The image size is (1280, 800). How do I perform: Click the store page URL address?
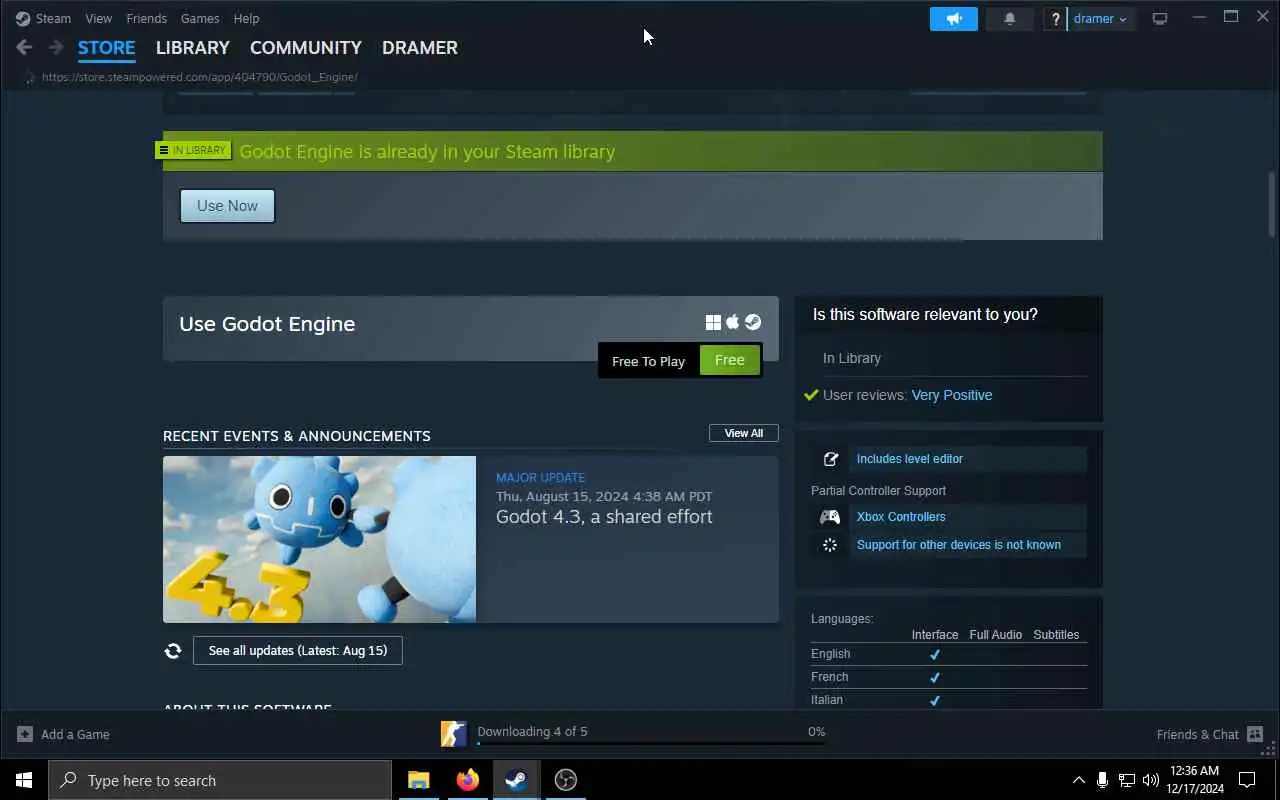coord(200,77)
